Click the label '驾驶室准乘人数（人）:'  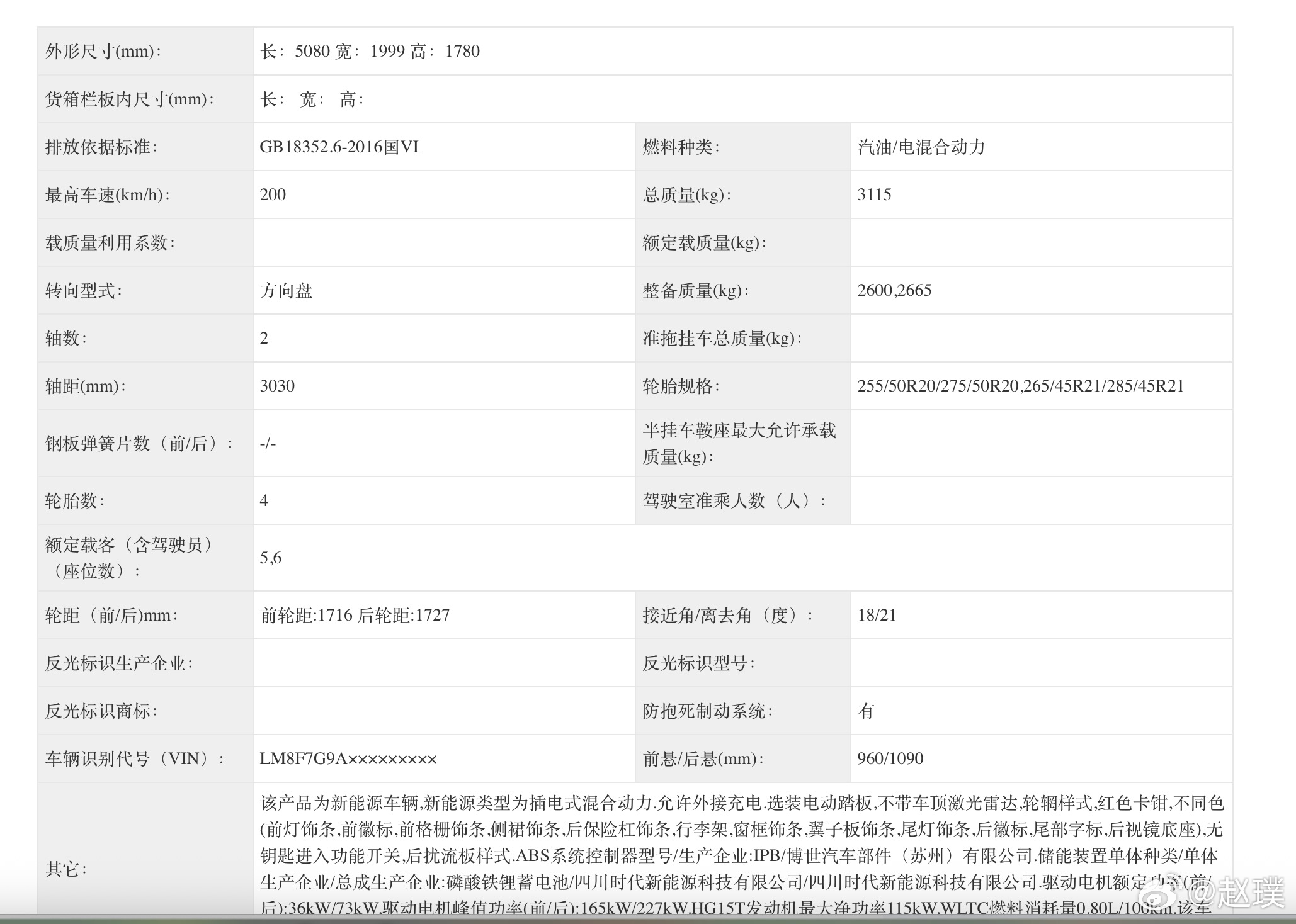(735, 500)
